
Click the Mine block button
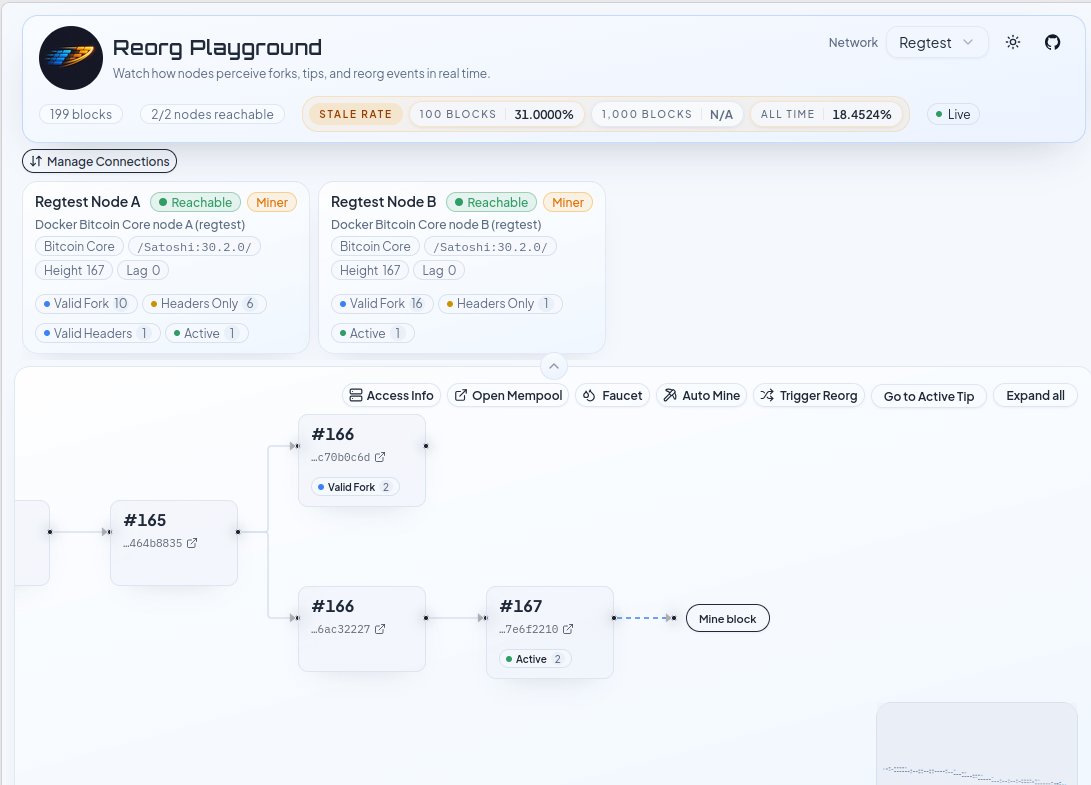(x=728, y=618)
